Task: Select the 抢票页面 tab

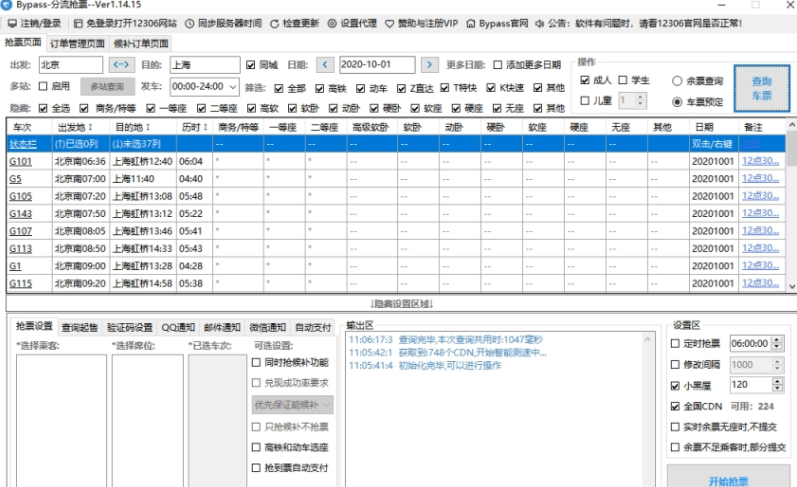Action: (x=23, y=42)
